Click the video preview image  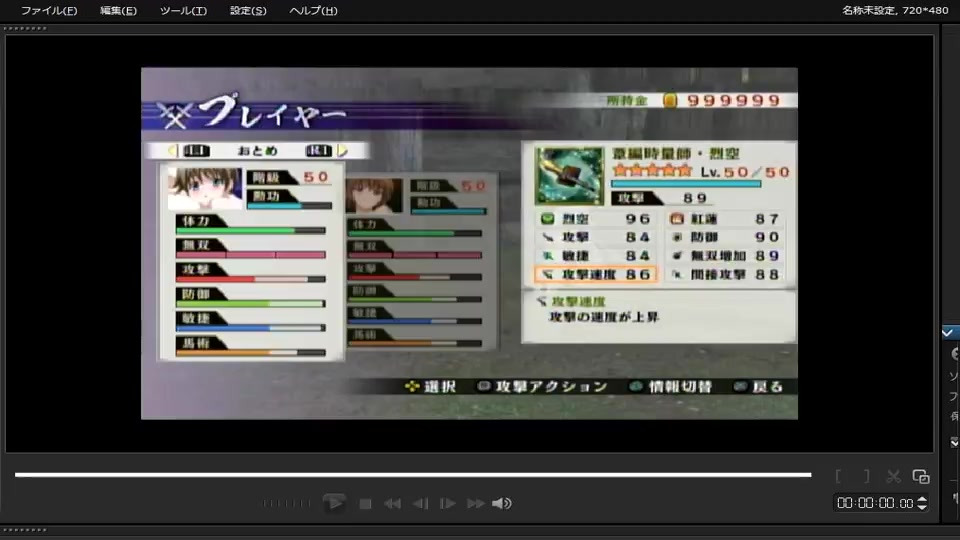click(469, 244)
